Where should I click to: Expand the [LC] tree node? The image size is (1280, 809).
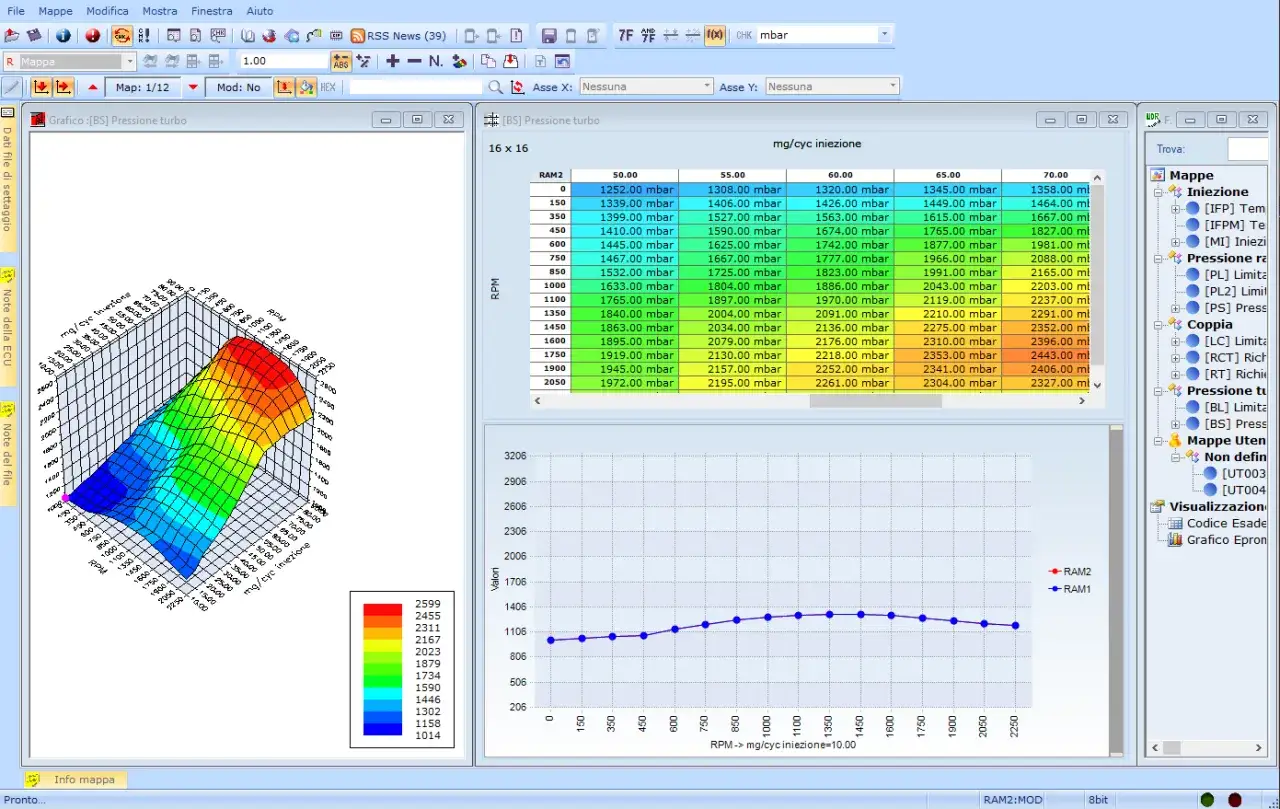tap(1175, 341)
